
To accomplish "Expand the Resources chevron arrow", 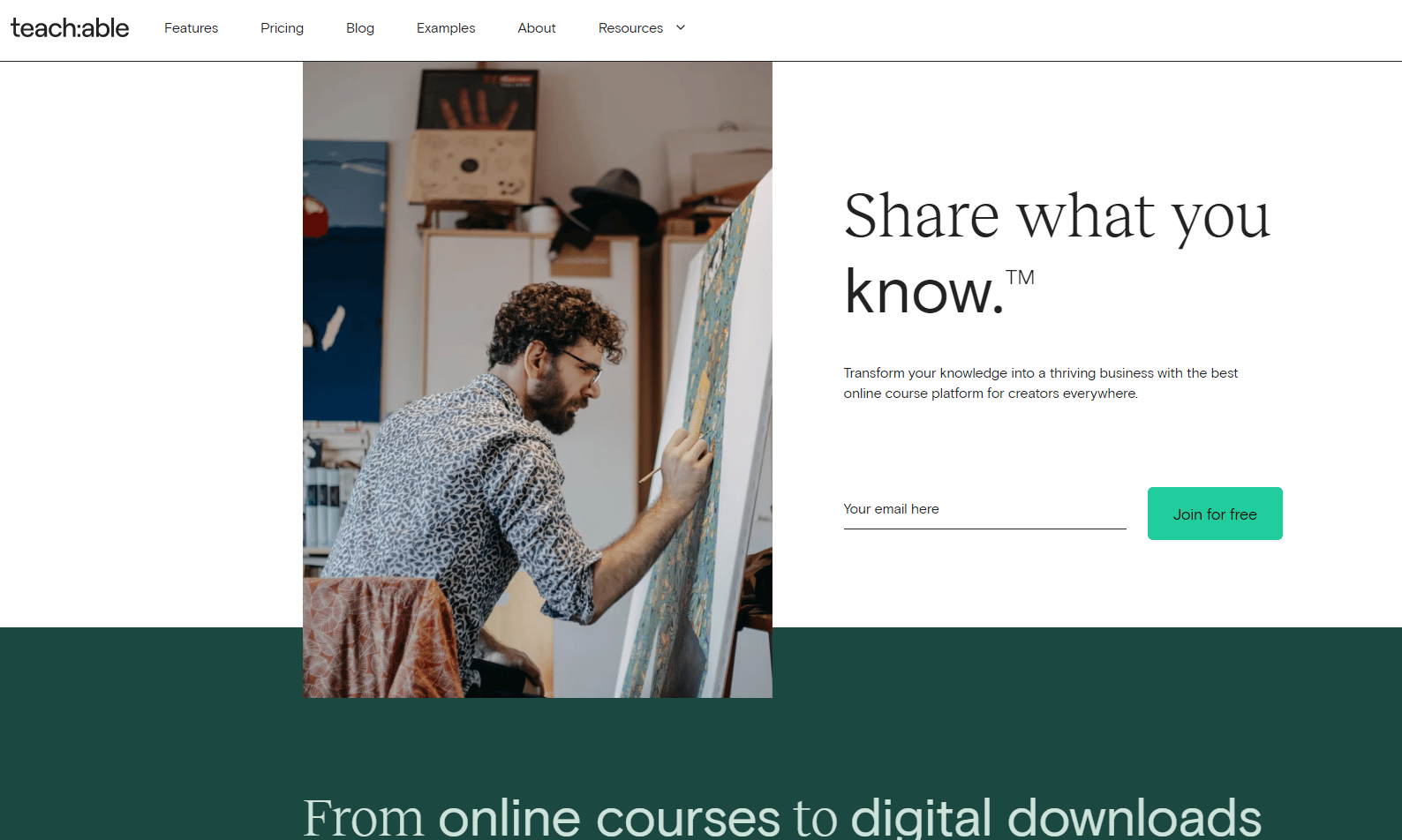I will [x=681, y=27].
